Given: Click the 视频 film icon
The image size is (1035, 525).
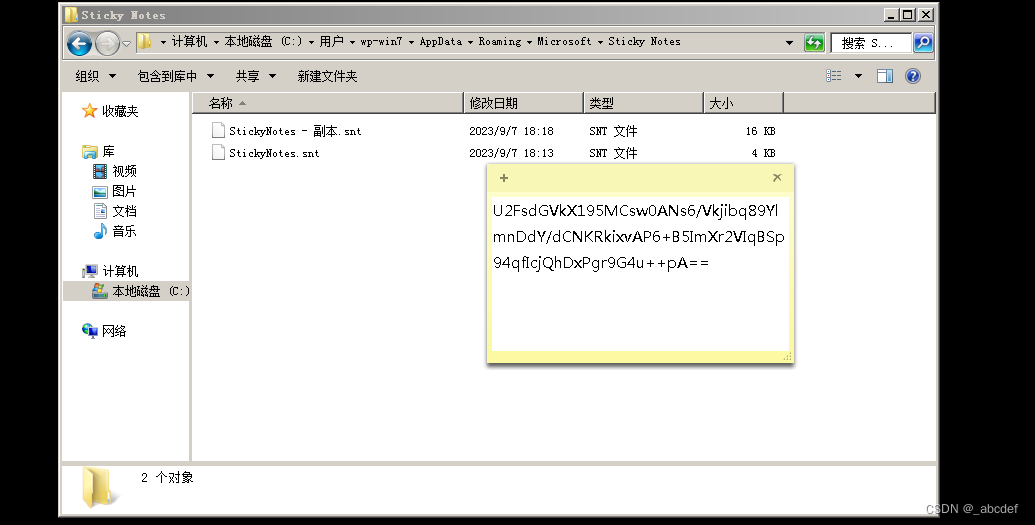Looking at the screenshot, I should (x=100, y=172).
